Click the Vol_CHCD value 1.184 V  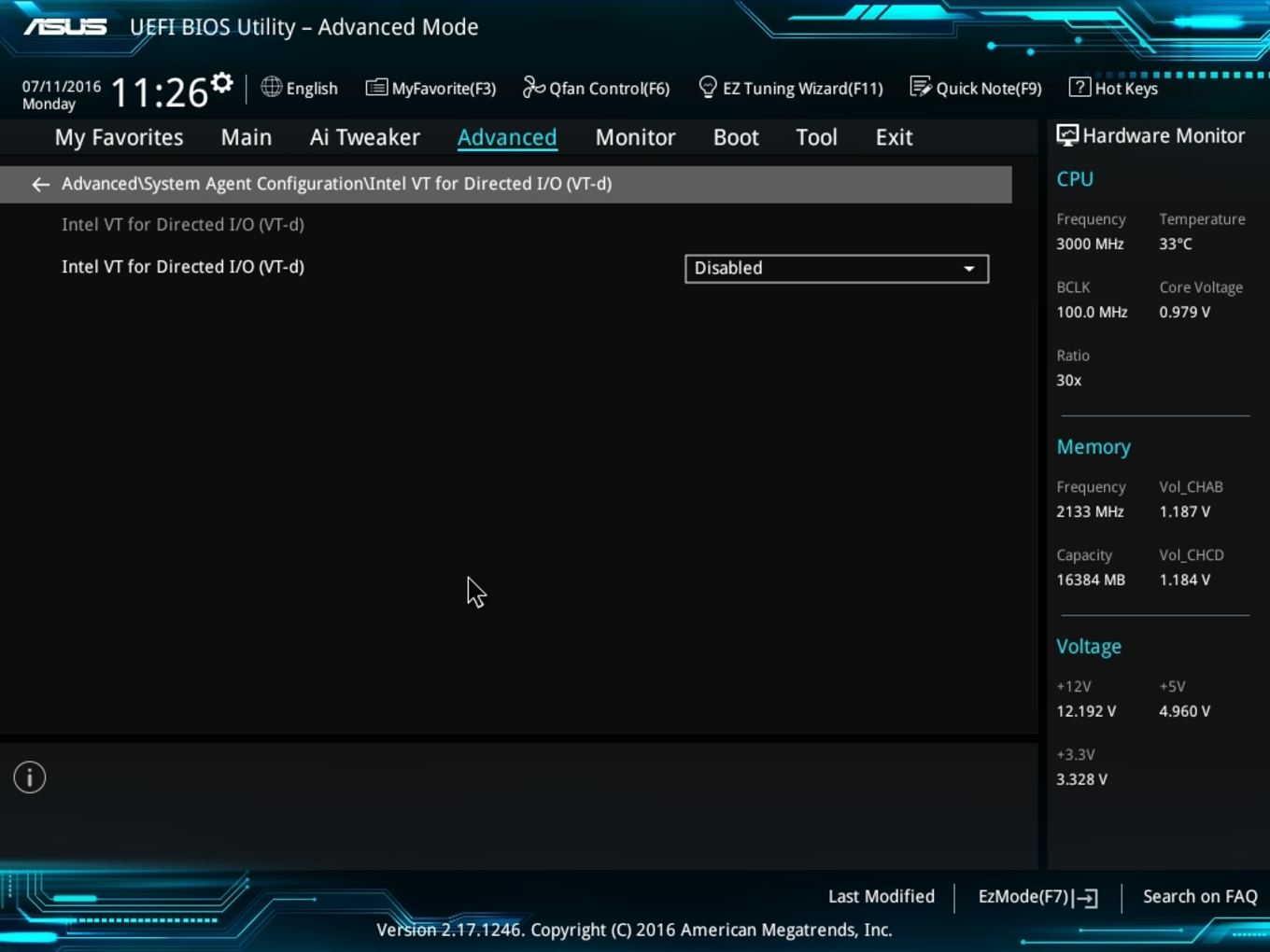1184,581
